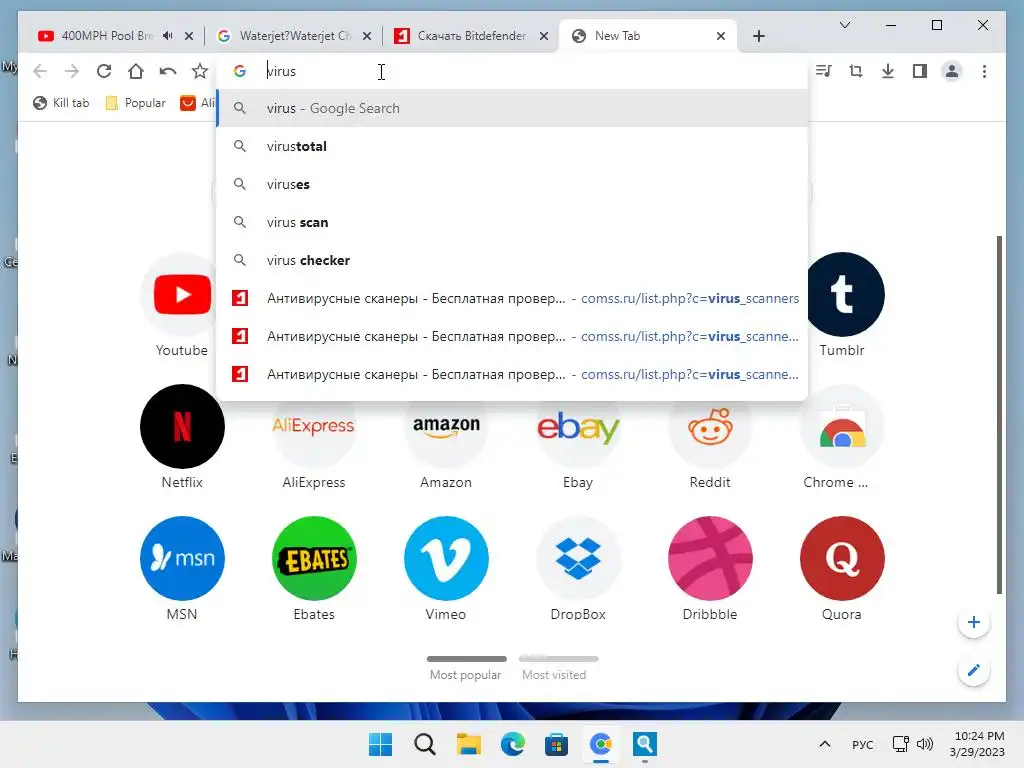Close the Waterjet tab
1024x768 pixels.
click(367, 36)
